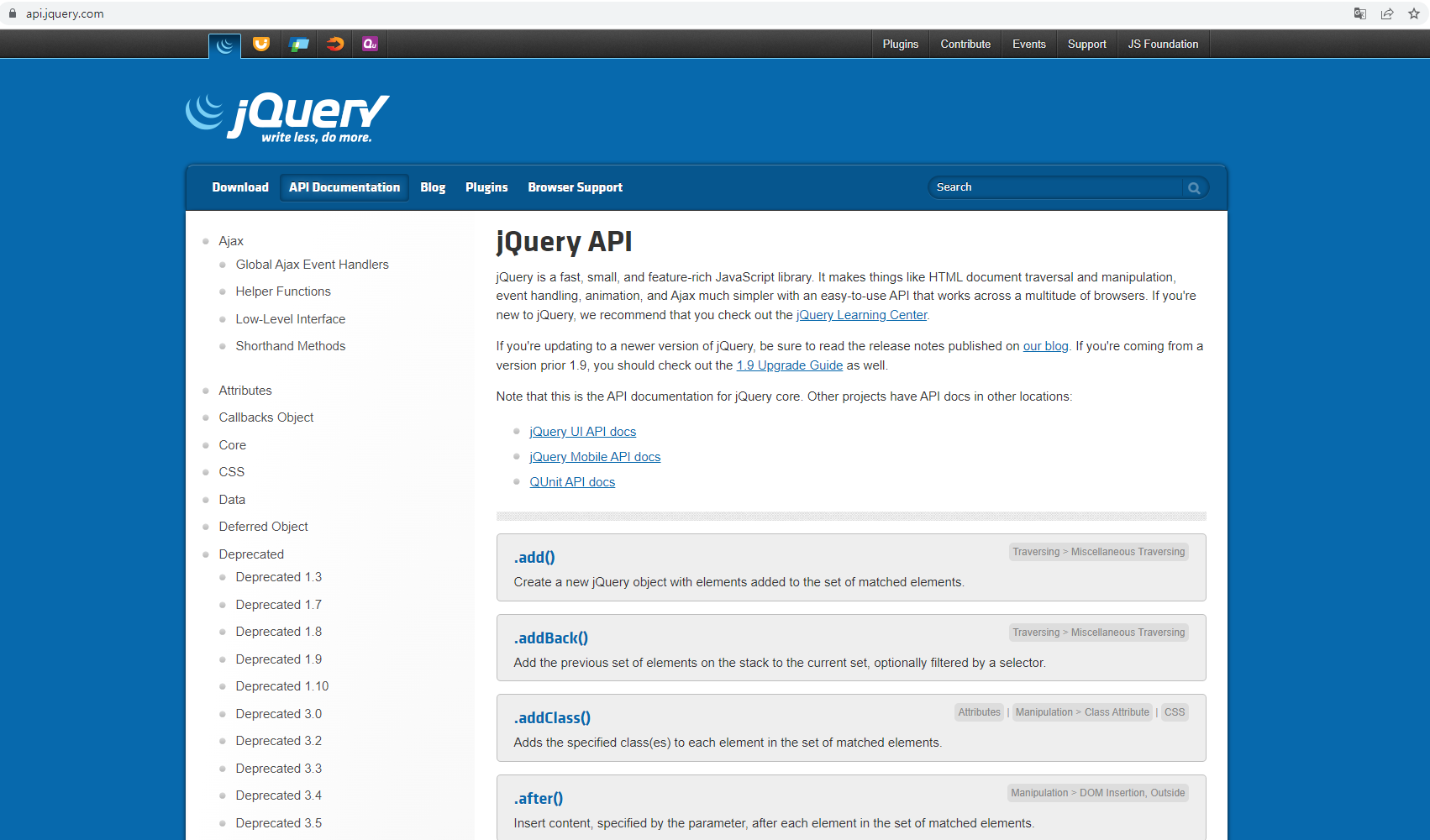The image size is (1430, 840).
Task: Open Plugins in the top bar
Action: tap(901, 44)
